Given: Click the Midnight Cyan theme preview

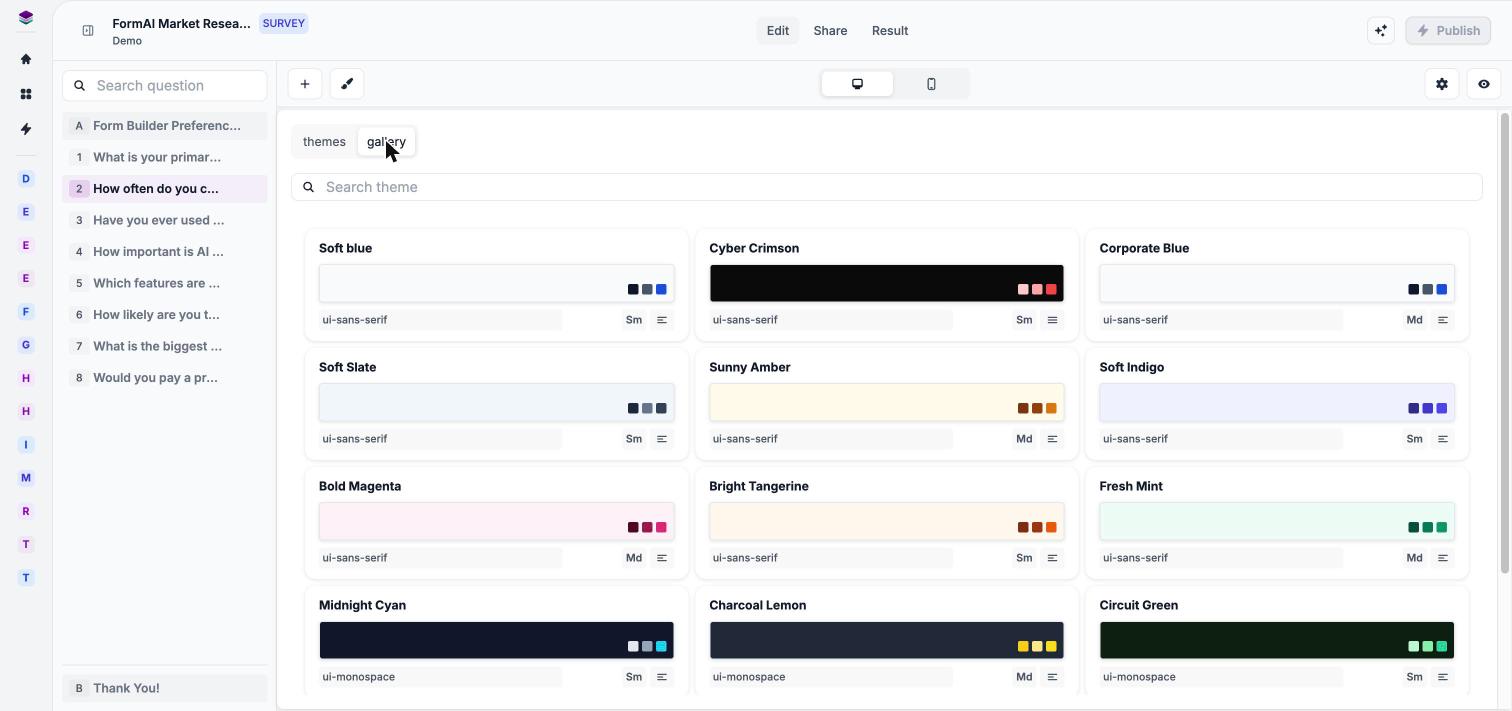Looking at the screenshot, I should click(x=497, y=640).
